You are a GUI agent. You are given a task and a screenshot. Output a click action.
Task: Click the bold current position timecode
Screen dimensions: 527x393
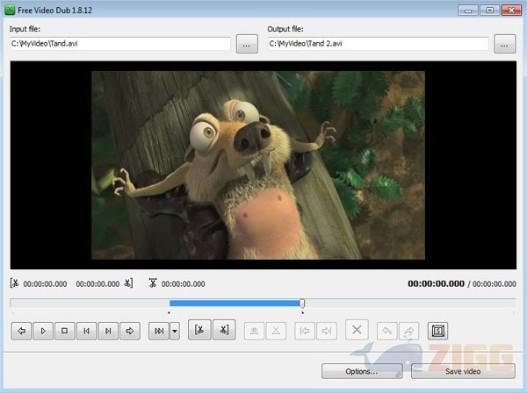coord(436,284)
